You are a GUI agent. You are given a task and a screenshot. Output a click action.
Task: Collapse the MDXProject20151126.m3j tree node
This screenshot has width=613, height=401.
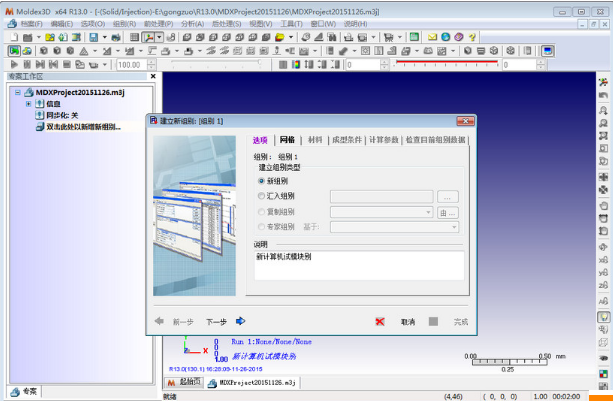(x=18, y=93)
